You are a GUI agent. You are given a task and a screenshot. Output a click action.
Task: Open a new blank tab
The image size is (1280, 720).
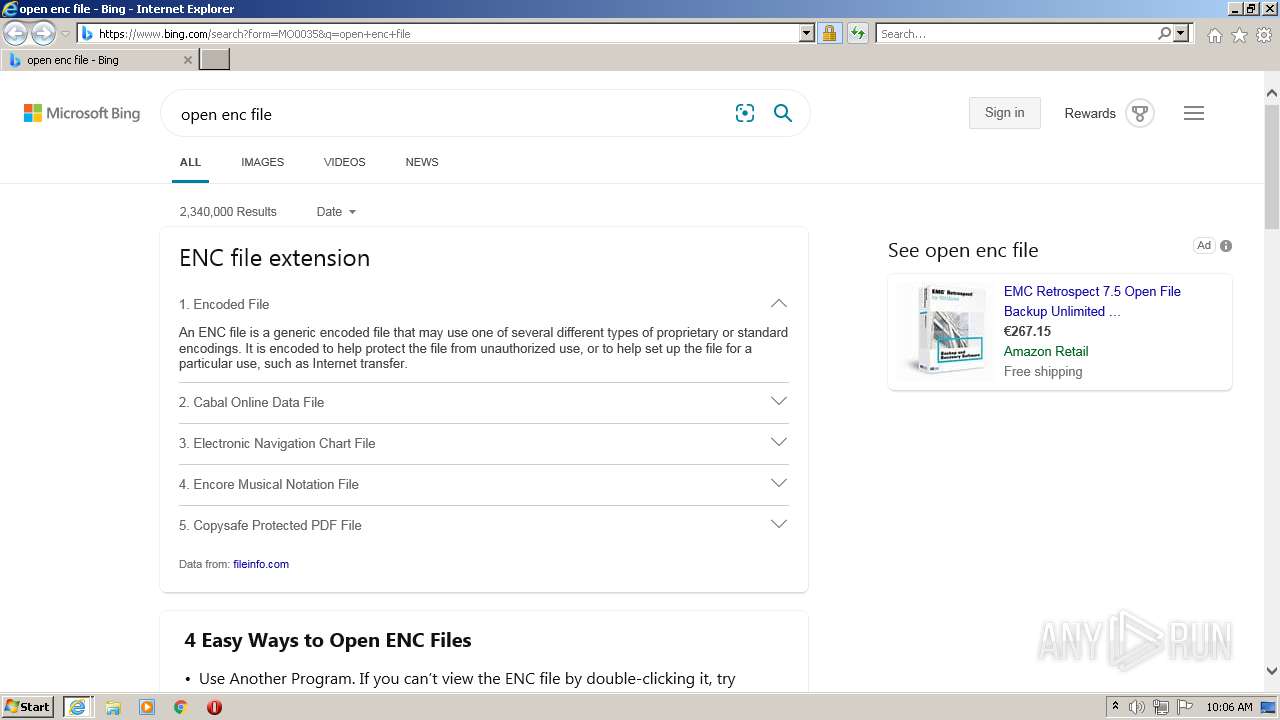215,60
